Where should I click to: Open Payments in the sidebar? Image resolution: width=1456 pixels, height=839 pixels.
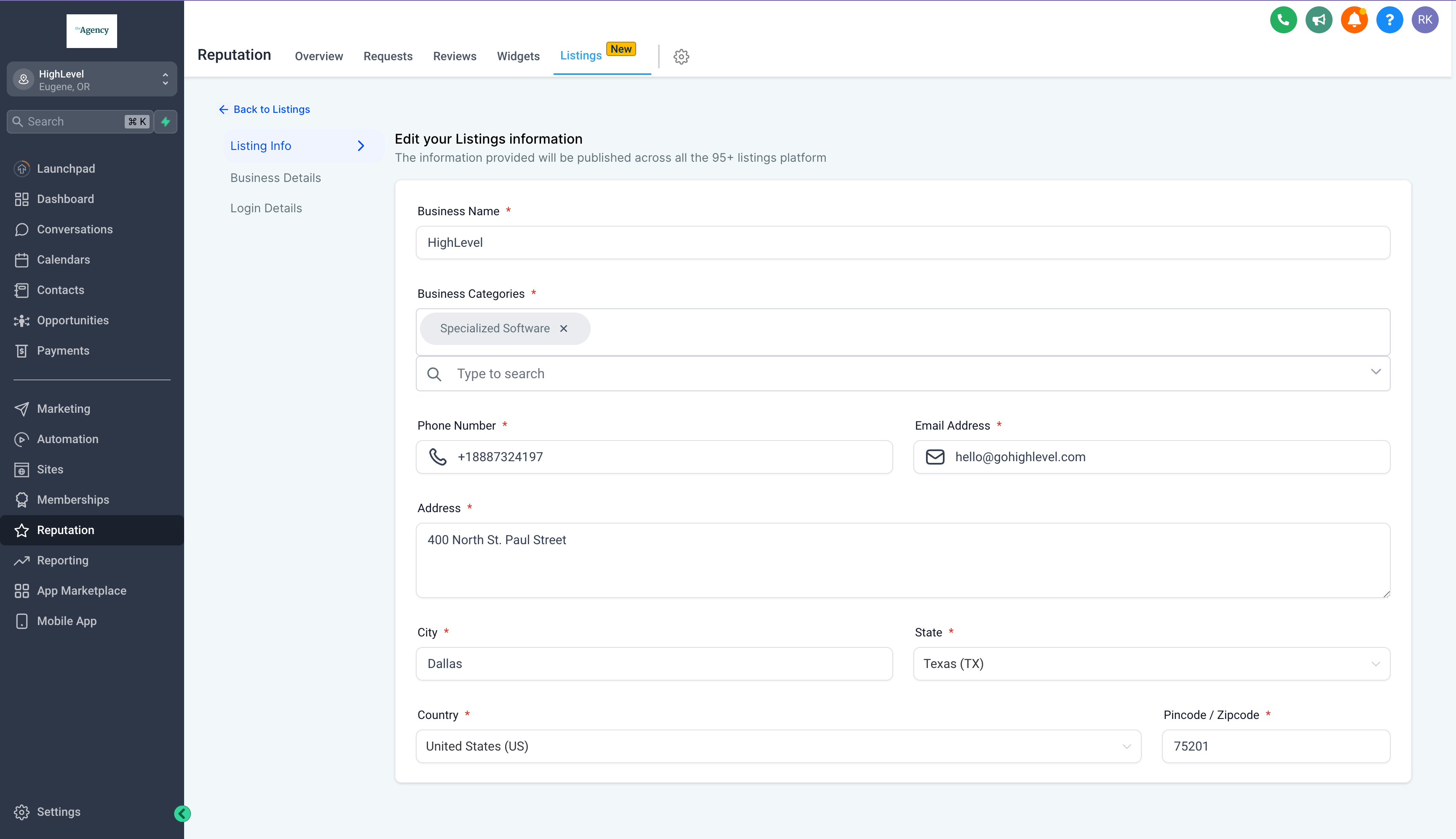[92, 351]
